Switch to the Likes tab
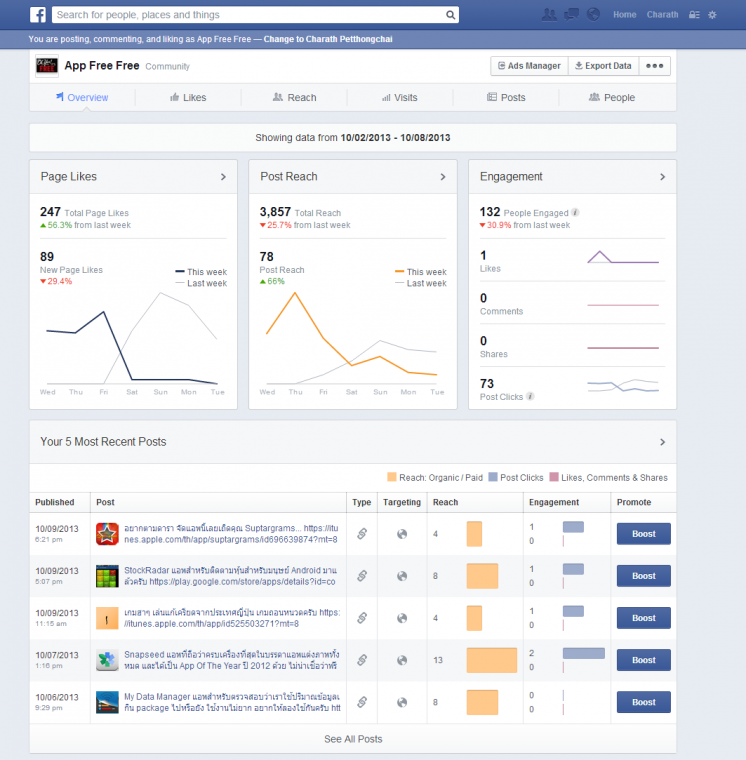Image resolution: width=746 pixels, height=760 pixels. pyautogui.click(x=188, y=97)
